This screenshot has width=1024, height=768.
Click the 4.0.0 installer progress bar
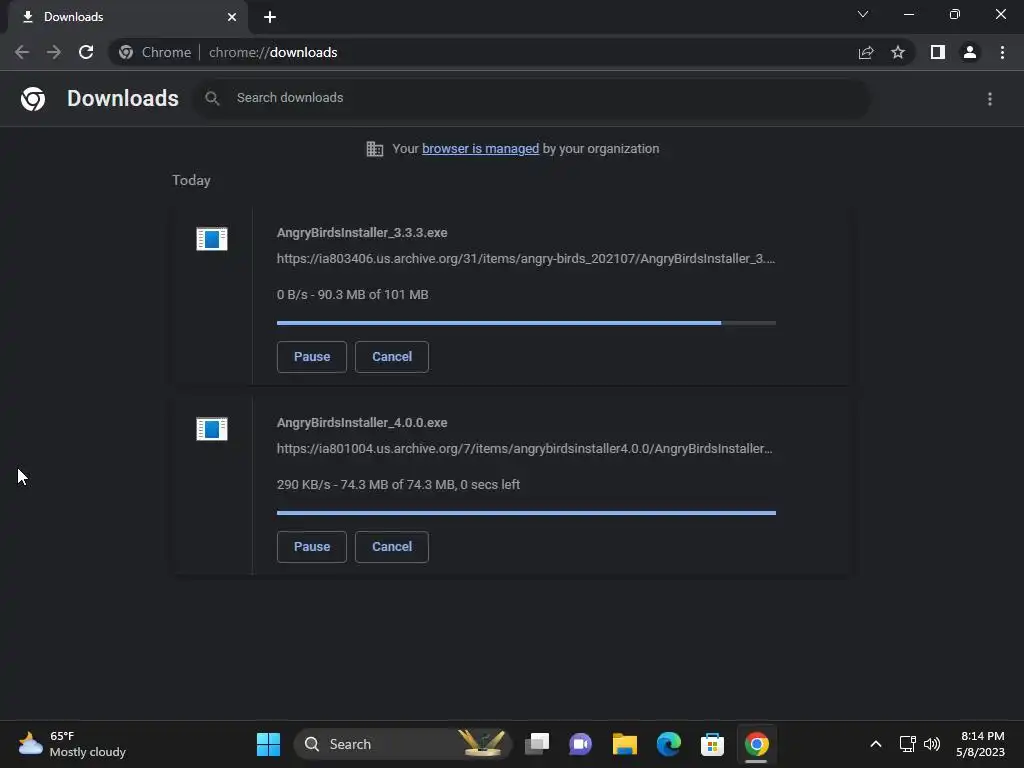(x=526, y=513)
